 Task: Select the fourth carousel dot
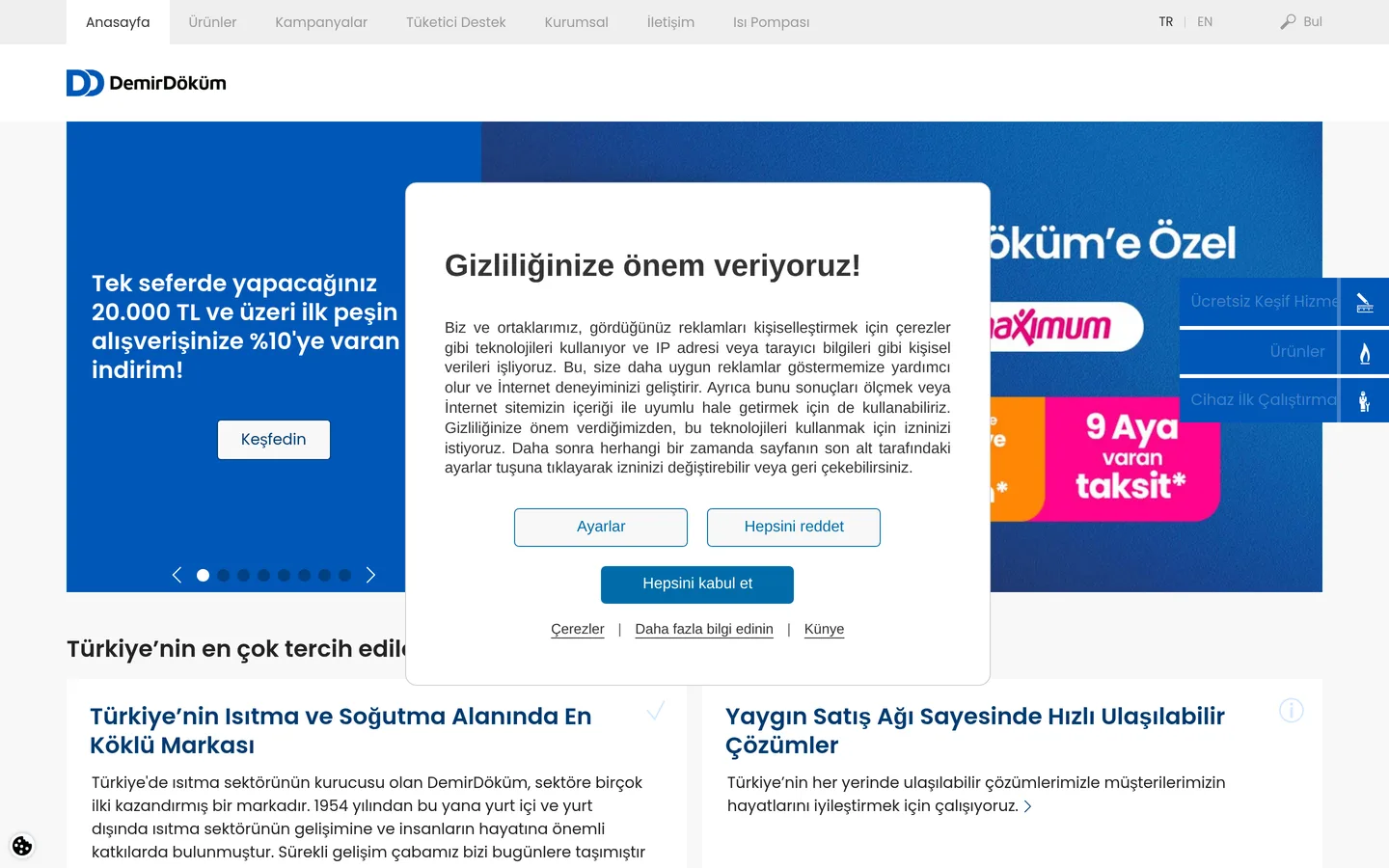[263, 575]
